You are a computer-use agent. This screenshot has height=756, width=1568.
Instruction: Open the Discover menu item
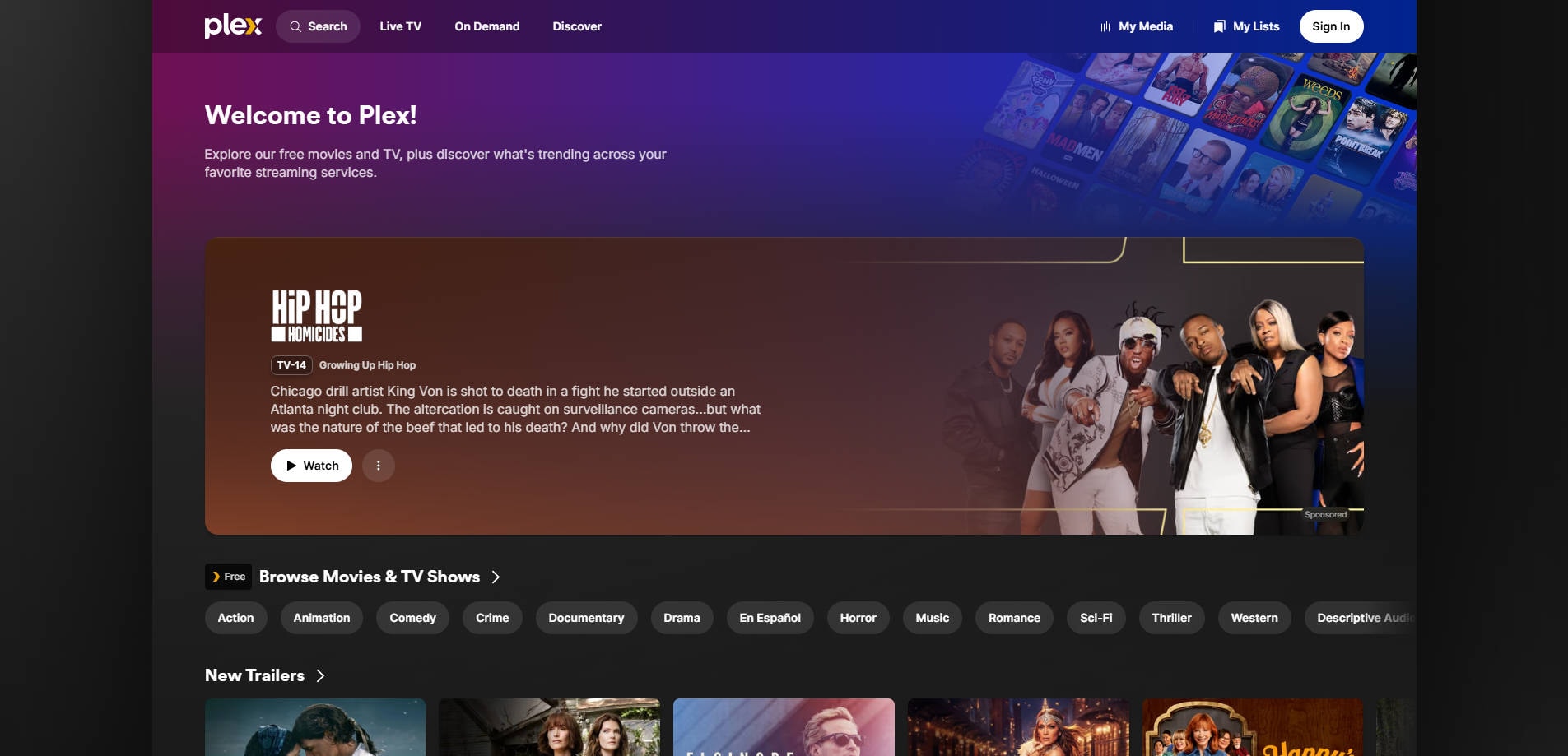tap(576, 26)
